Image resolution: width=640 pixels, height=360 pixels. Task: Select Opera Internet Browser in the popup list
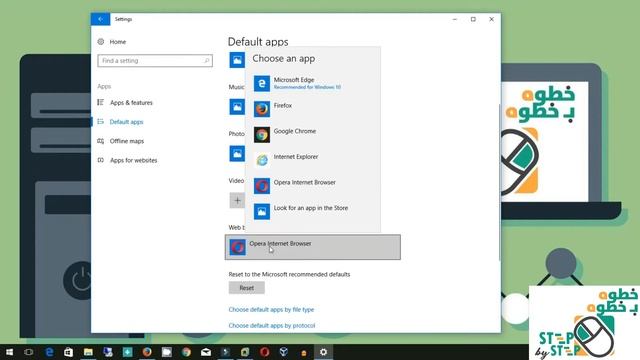[313, 186]
